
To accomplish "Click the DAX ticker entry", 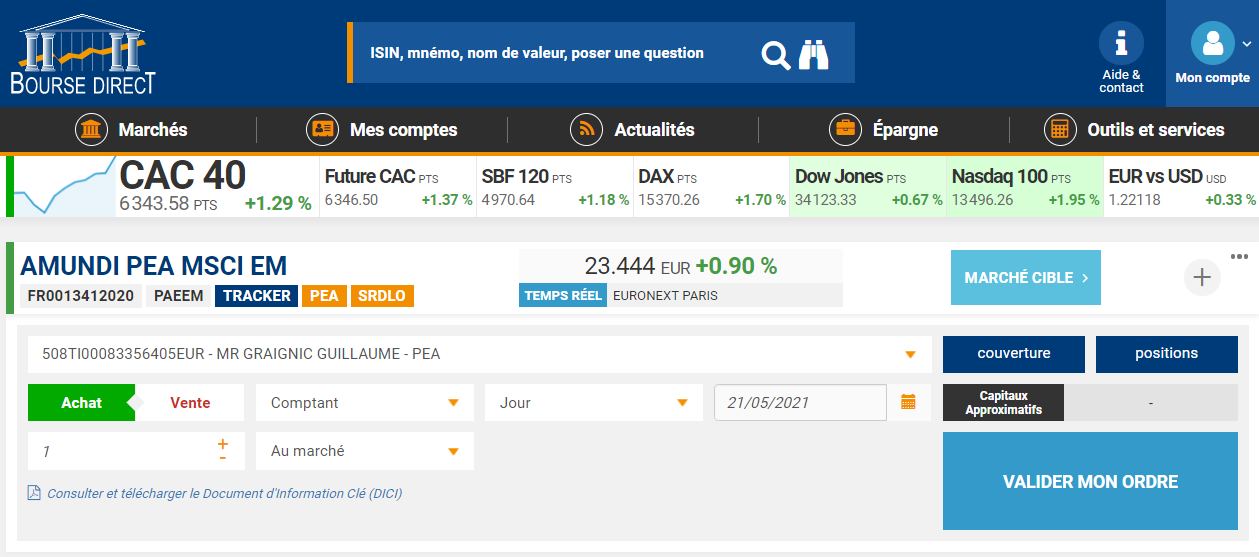I will [712, 187].
